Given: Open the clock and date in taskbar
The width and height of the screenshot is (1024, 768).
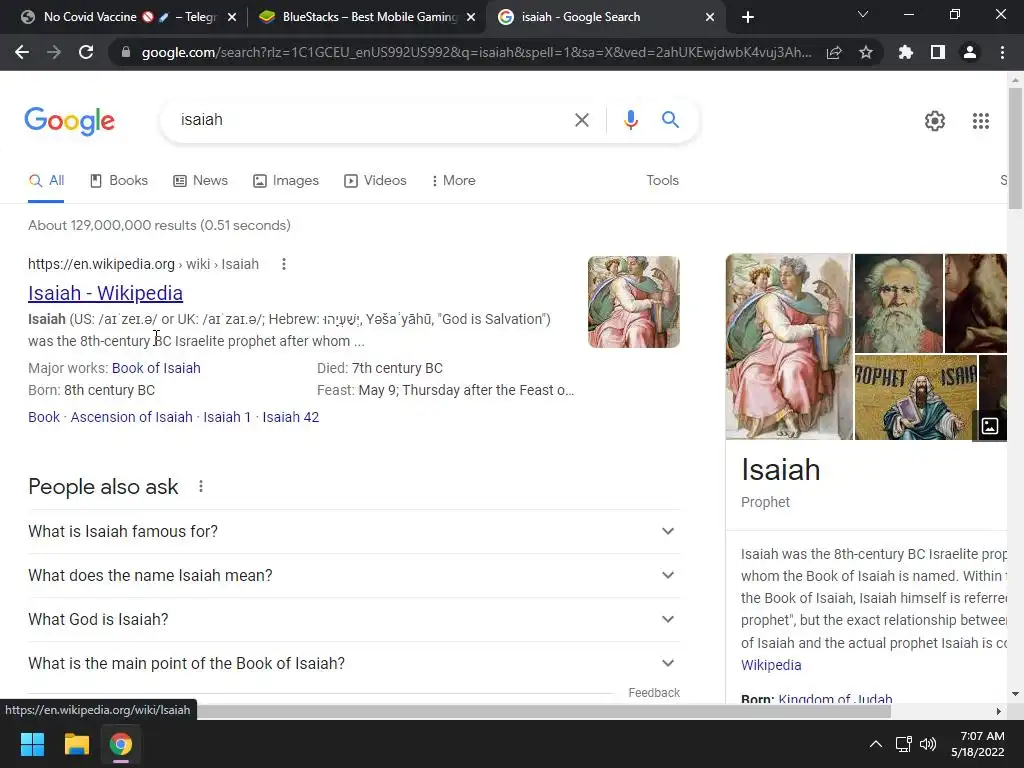Looking at the screenshot, I should point(978,744).
